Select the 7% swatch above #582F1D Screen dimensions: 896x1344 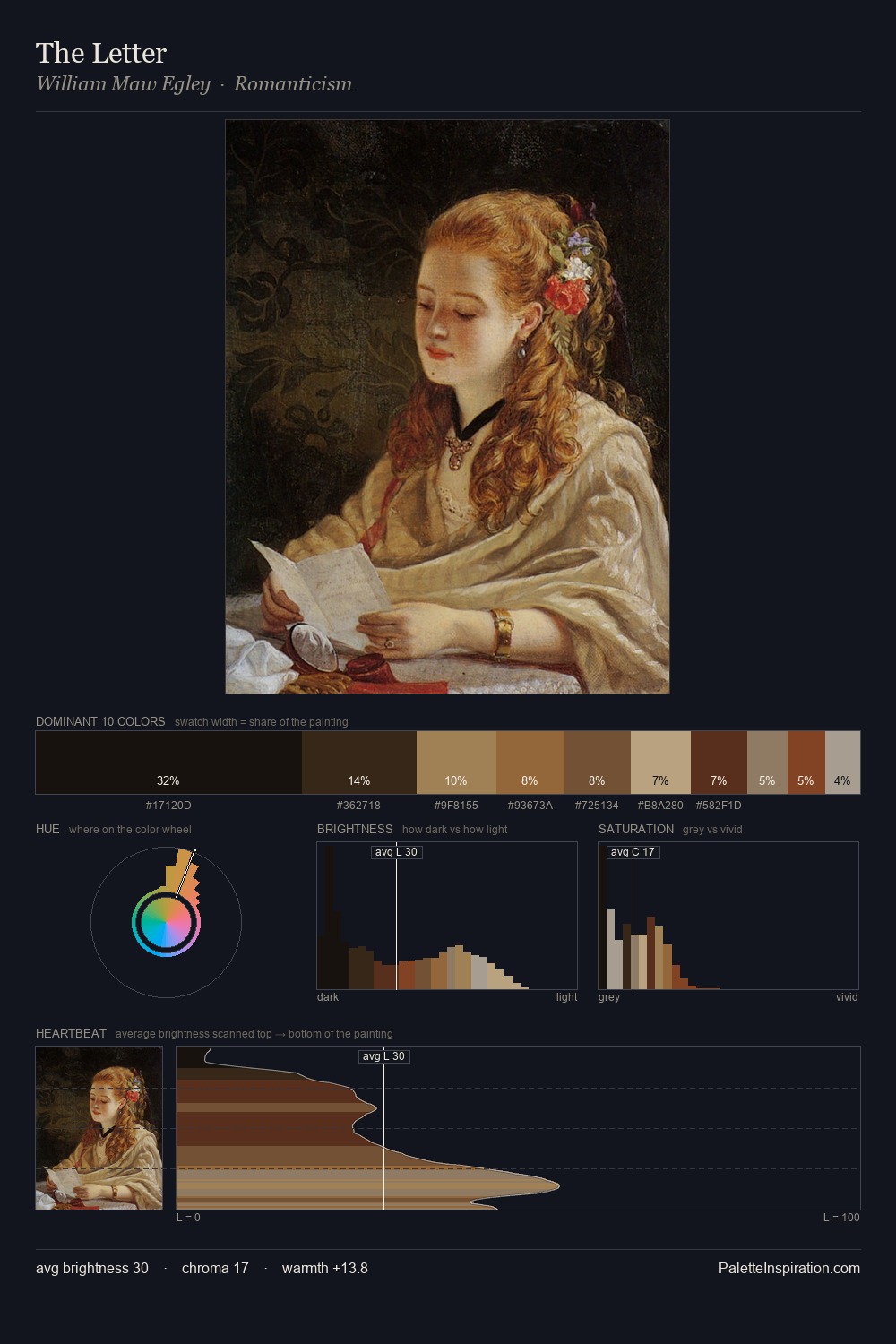pos(719,762)
